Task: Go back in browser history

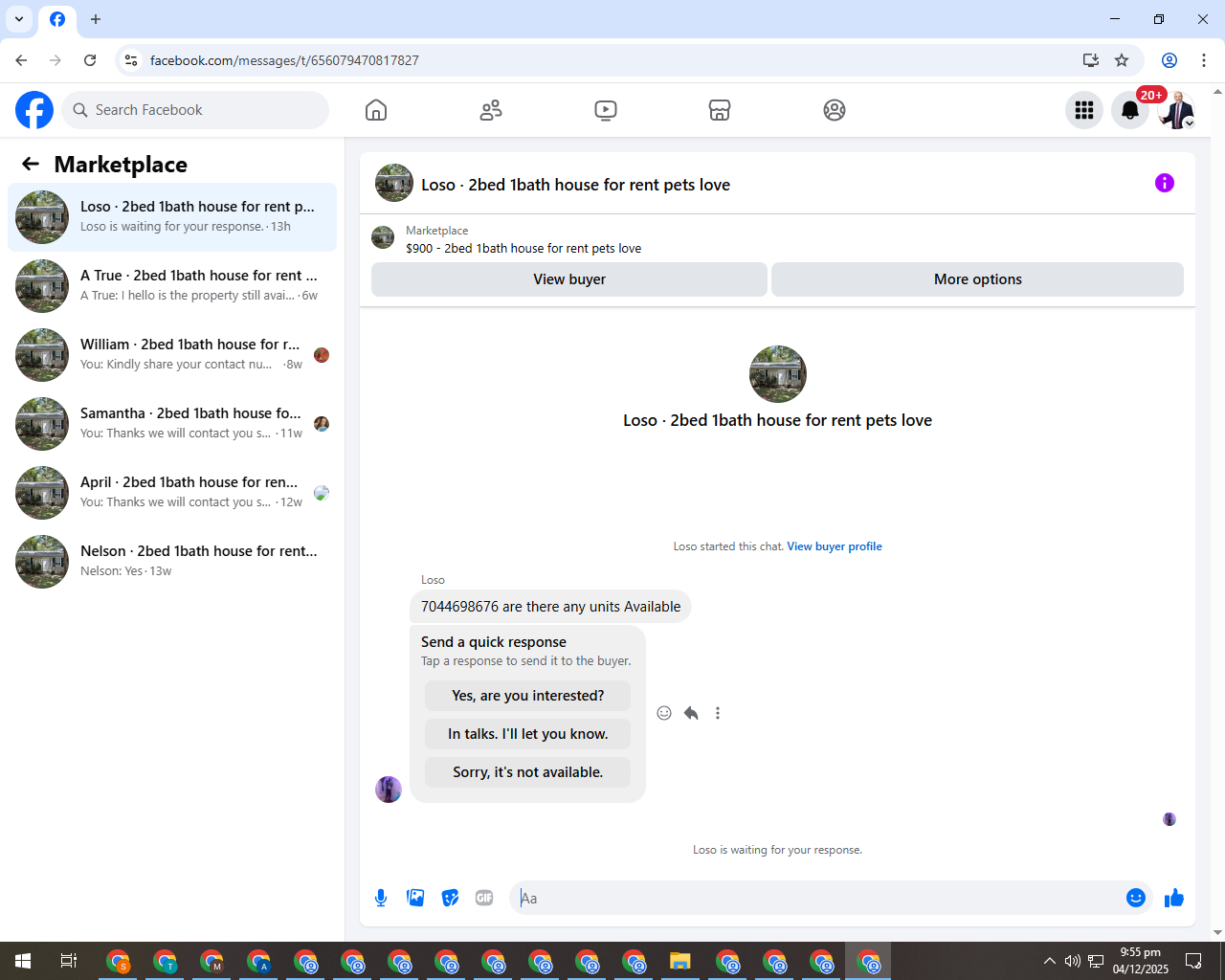Action: (x=21, y=60)
